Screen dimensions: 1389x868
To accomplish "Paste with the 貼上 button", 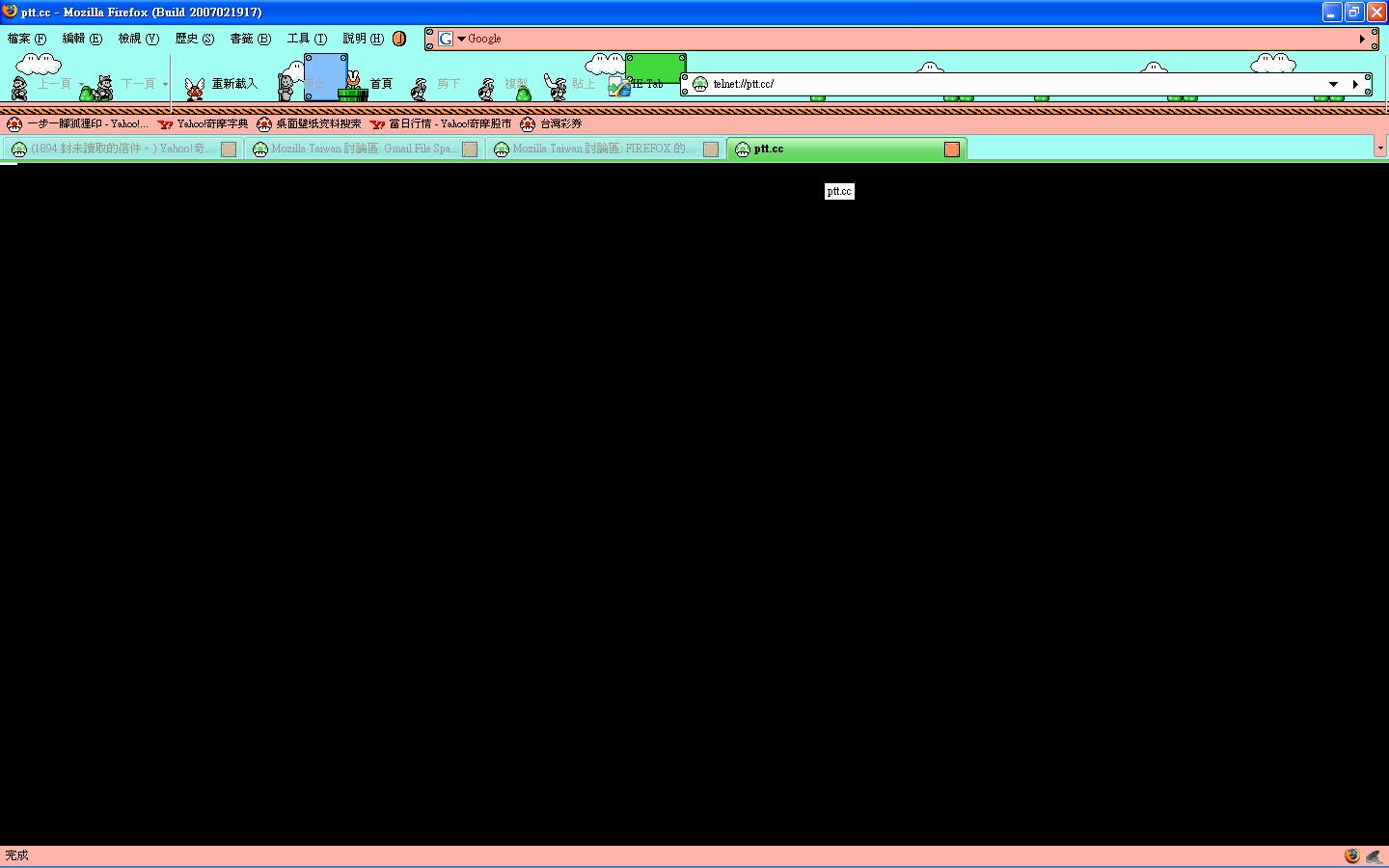I will pyautogui.click(x=570, y=85).
